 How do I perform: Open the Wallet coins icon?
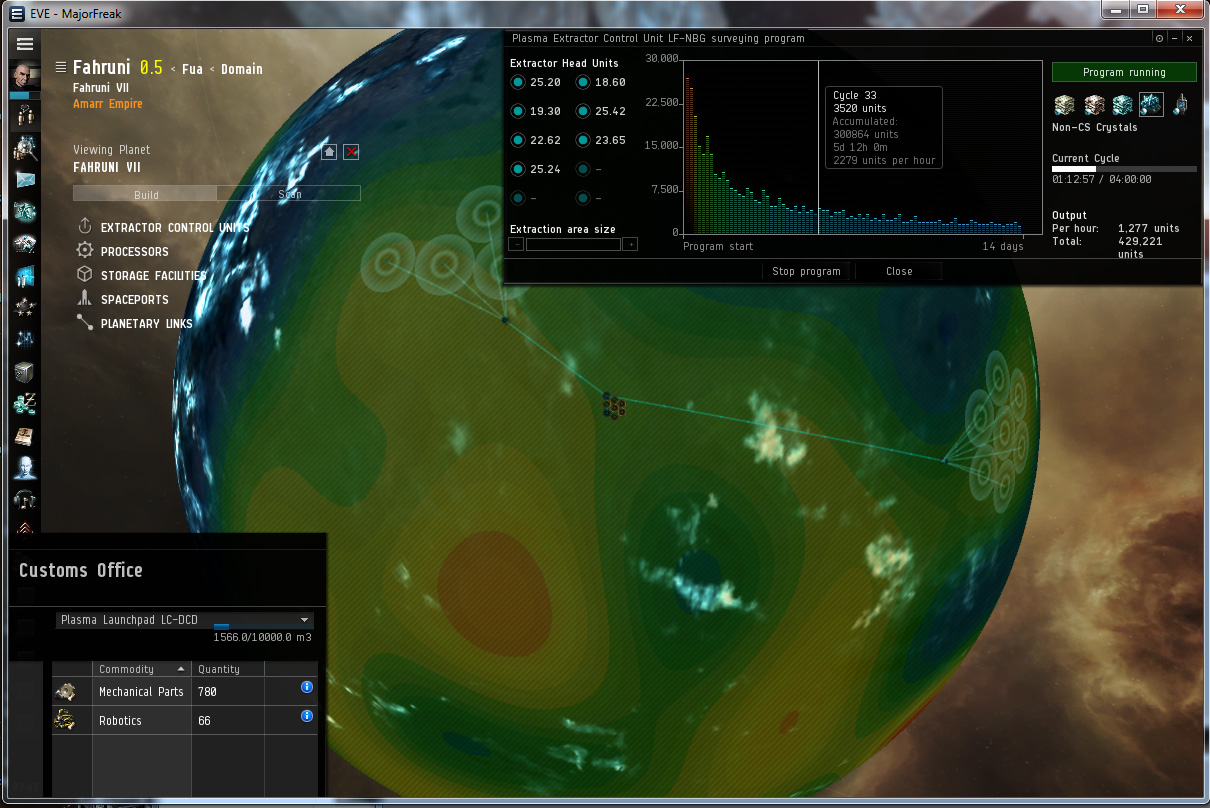25,404
